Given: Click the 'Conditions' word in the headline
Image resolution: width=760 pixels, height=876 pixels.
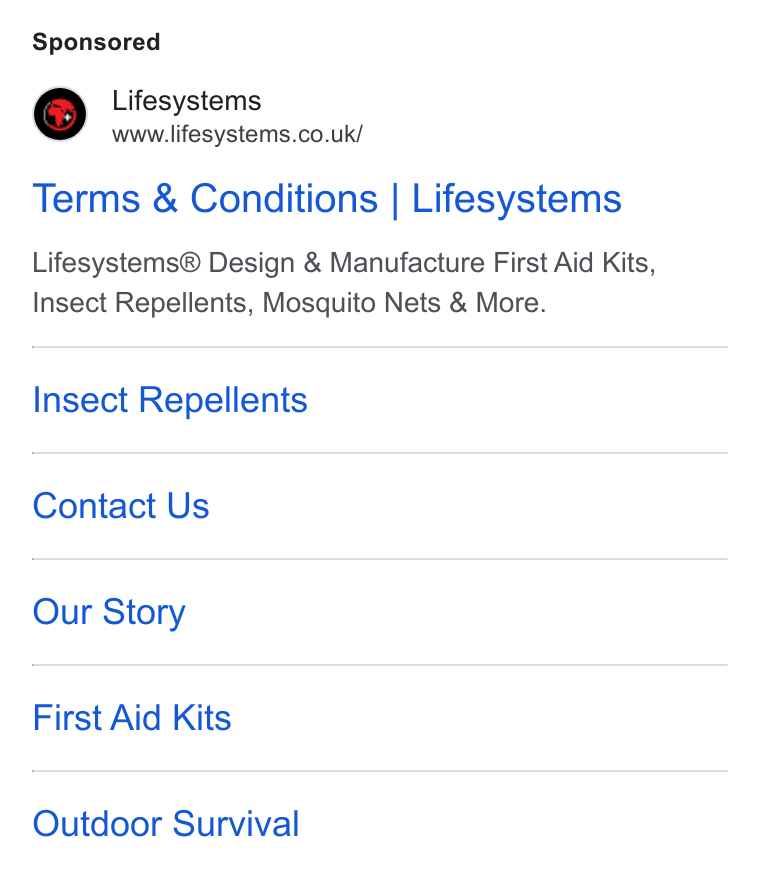Looking at the screenshot, I should pyautogui.click(x=284, y=199).
